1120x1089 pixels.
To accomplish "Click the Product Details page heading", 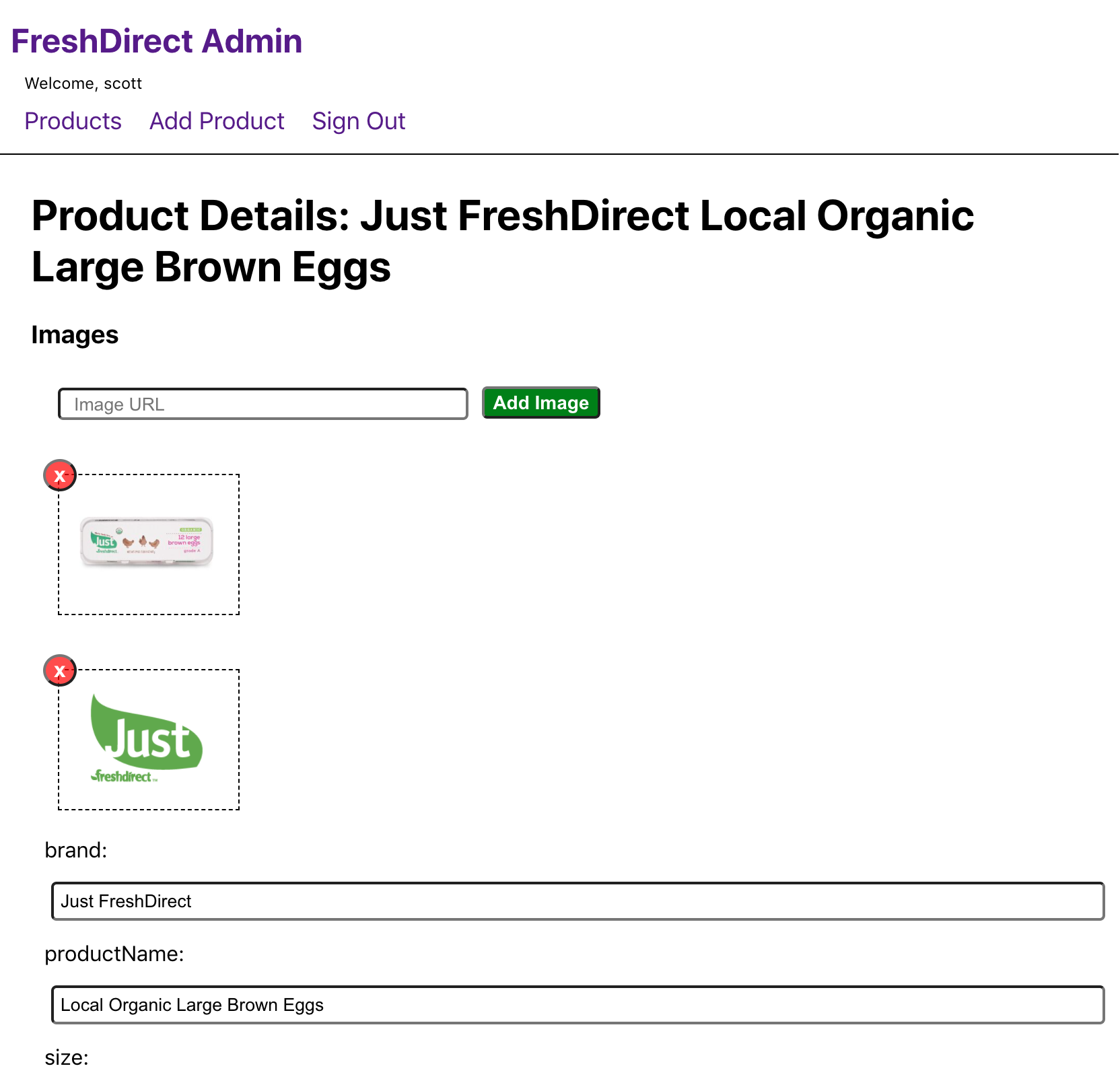I will pyautogui.click(x=503, y=242).
